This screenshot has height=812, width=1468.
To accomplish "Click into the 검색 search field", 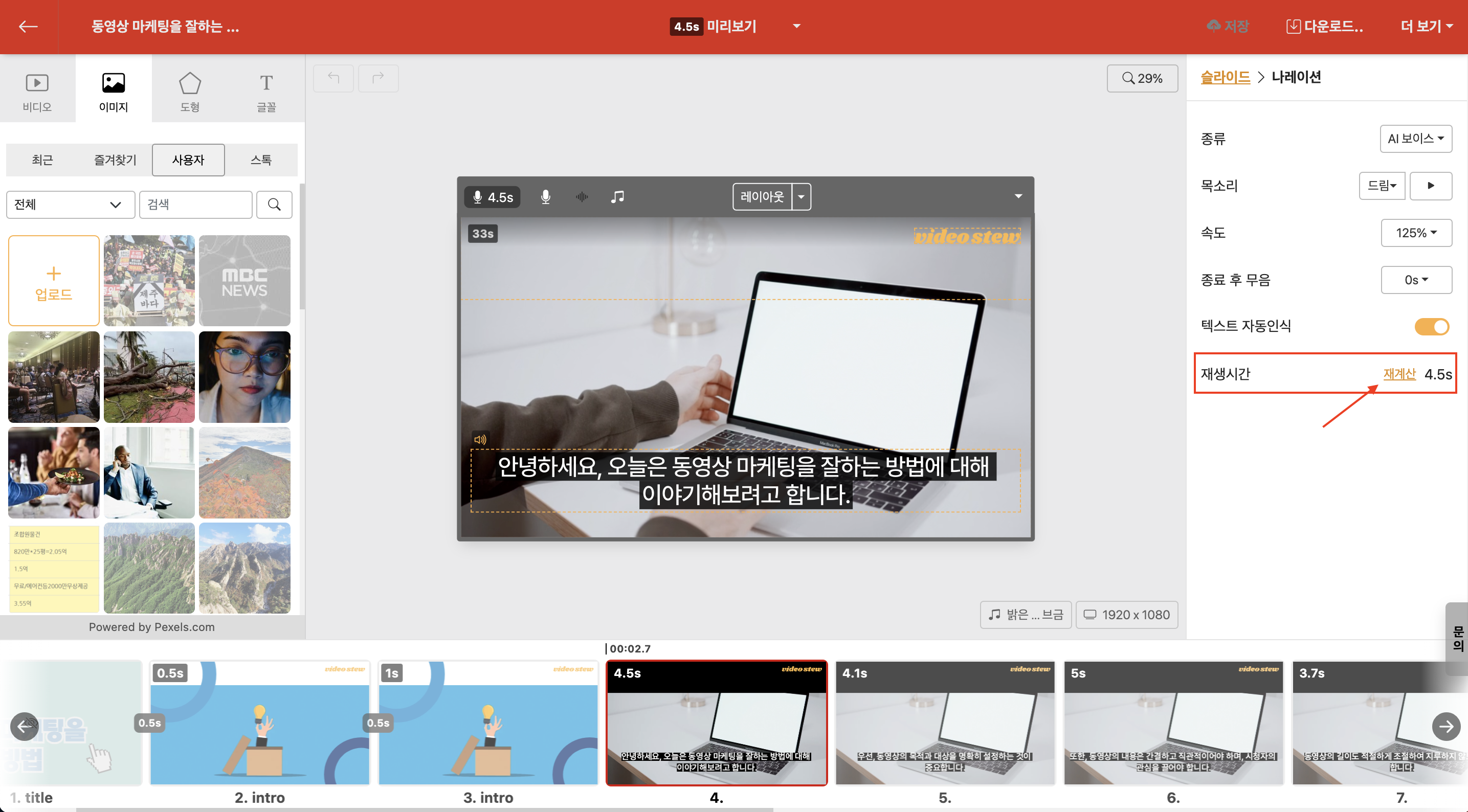I will pos(195,205).
